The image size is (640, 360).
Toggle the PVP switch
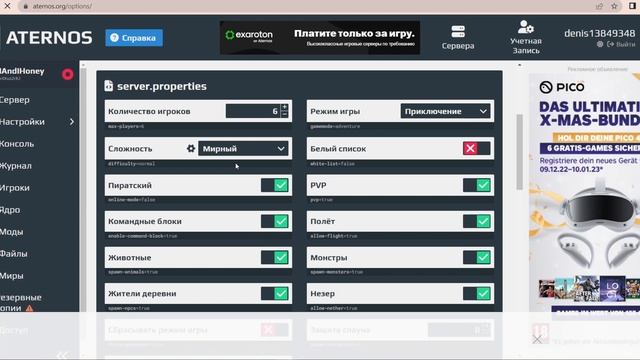pyautogui.click(x=477, y=185)
